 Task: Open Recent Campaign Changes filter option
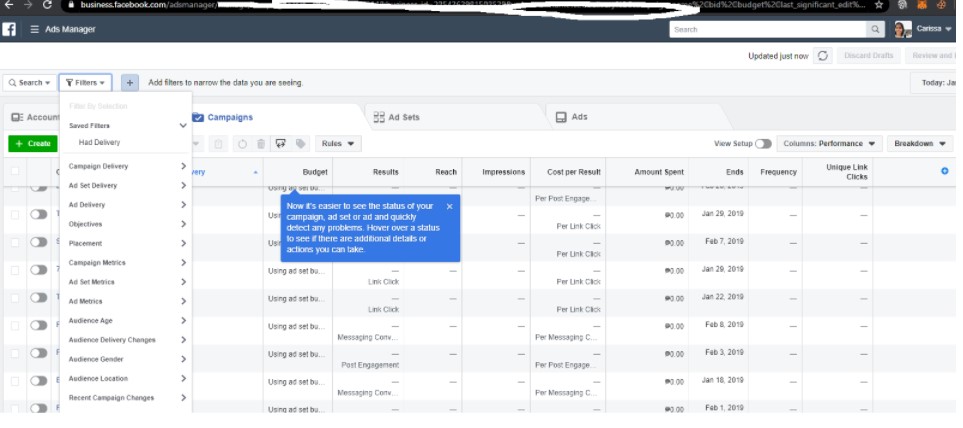[x=127, y=398]
